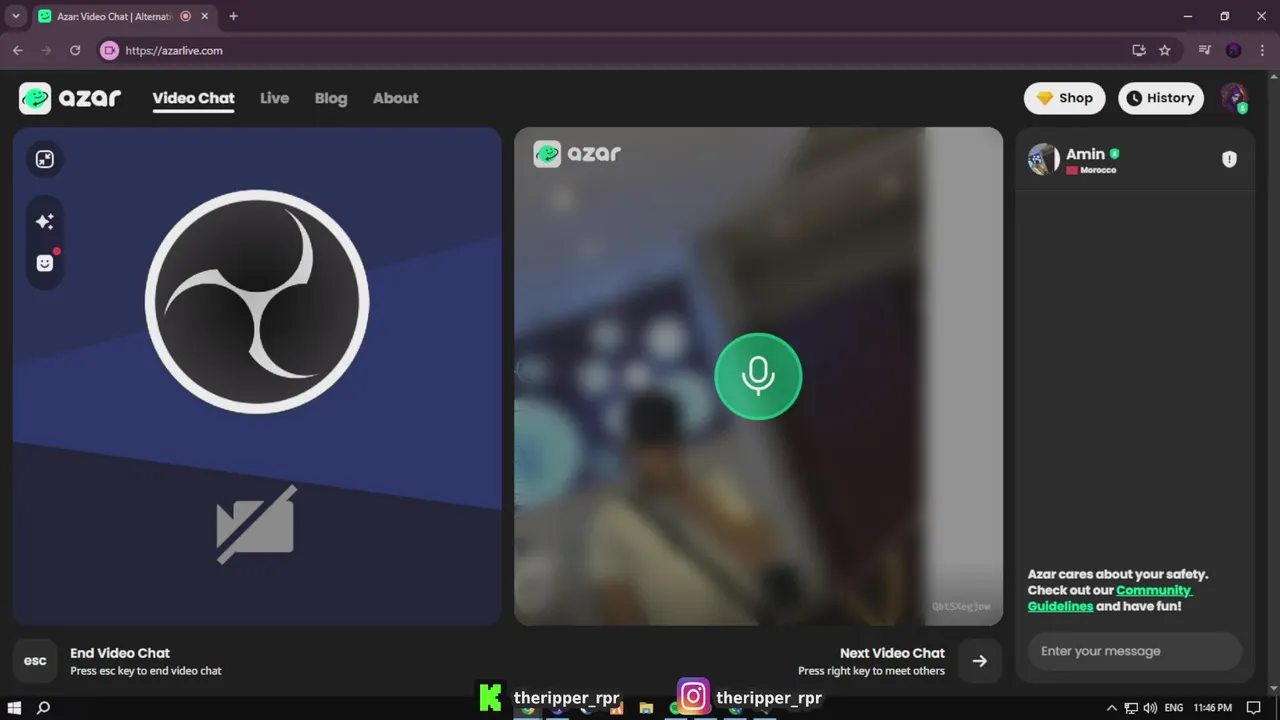
Task: Click the End Video Chat label
Action: coord(120,653)
